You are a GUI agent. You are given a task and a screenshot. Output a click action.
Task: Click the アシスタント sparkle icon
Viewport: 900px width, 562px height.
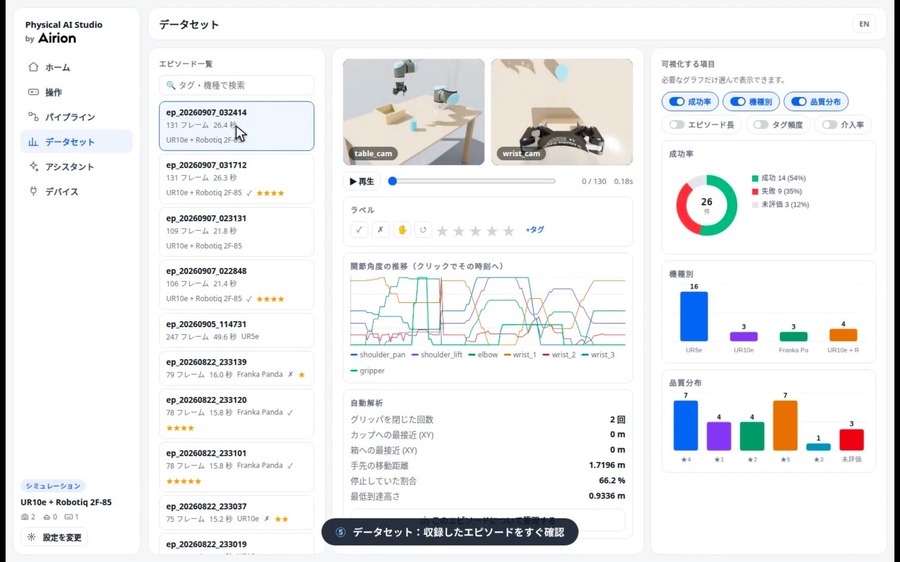click(33, 166)
